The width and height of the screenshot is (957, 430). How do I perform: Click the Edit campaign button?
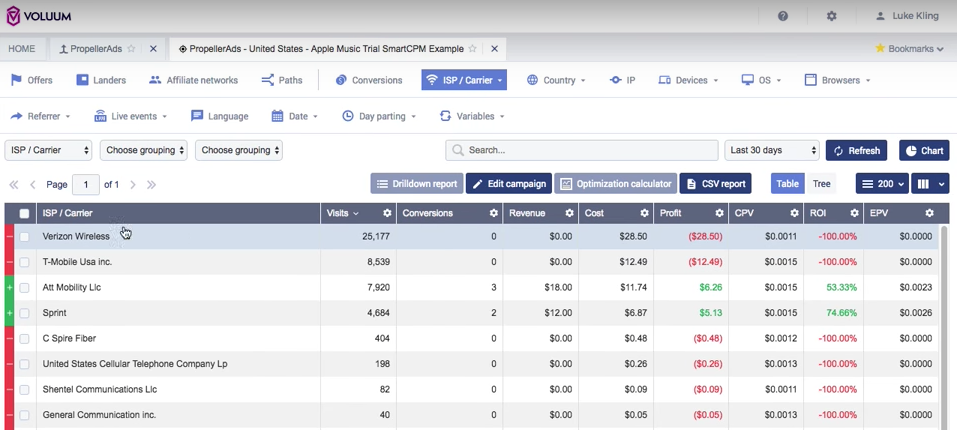[509, 184]
